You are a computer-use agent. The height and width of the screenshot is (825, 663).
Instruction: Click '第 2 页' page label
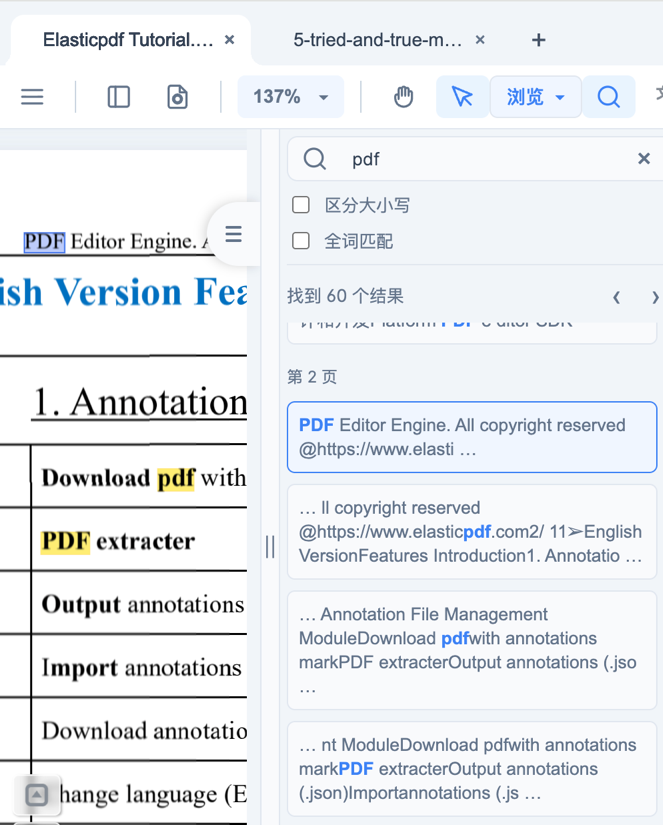(x=312, y=377)
